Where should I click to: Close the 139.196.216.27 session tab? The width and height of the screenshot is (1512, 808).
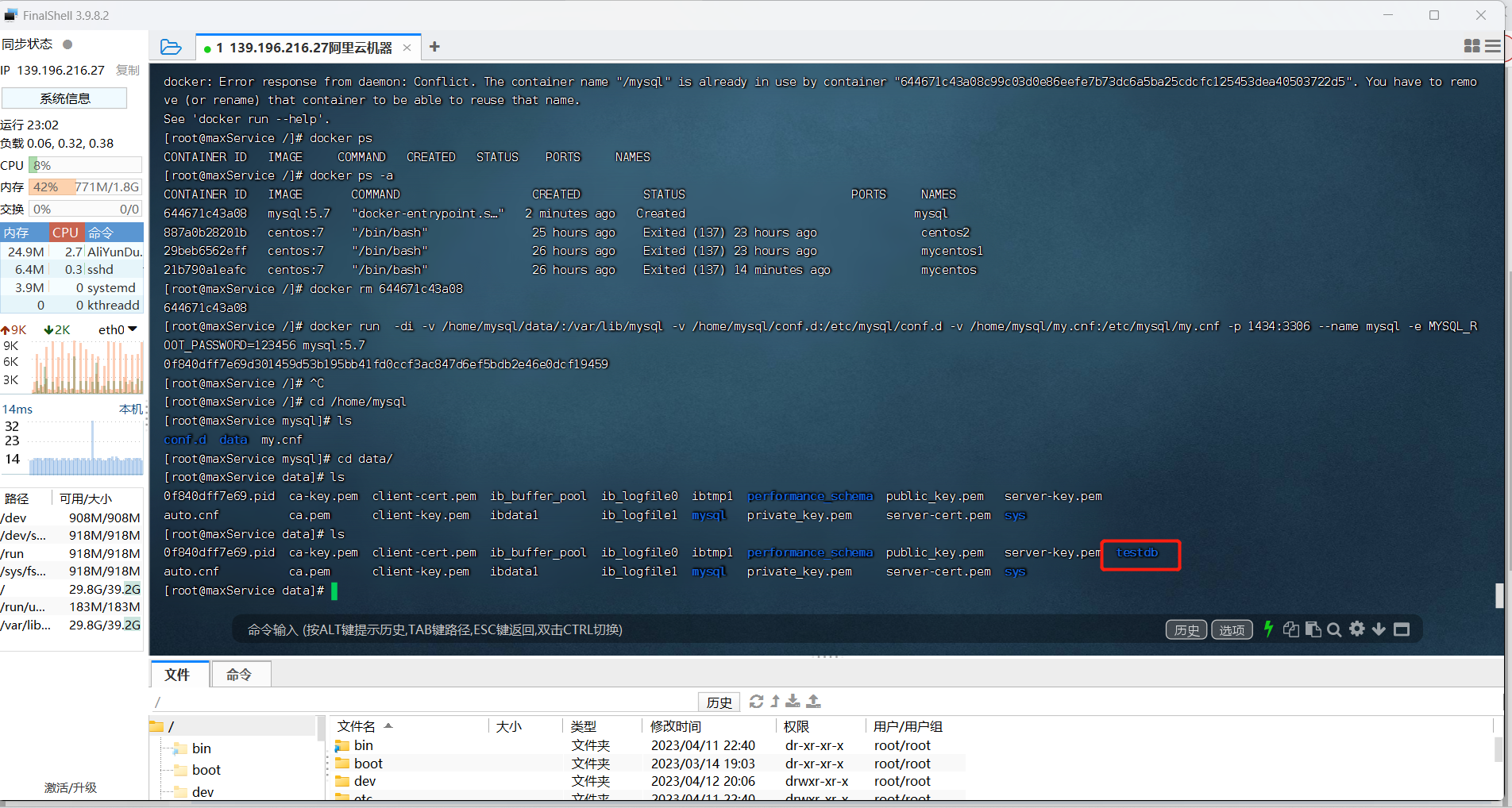point(407,48)
